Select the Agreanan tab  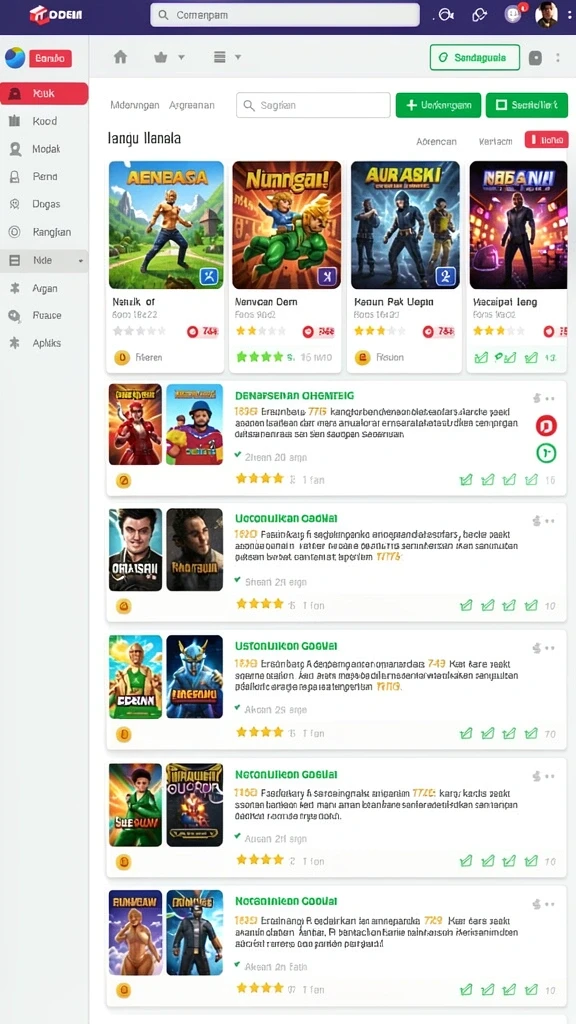[x=191, y=105]
